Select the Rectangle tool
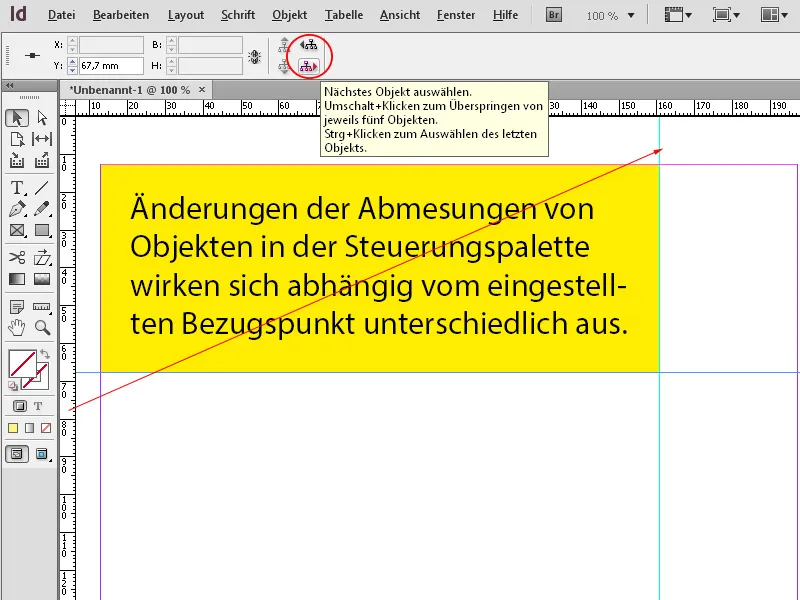This screenshot has width=800, height=600. pyautogui.click(x=42, y=230)
